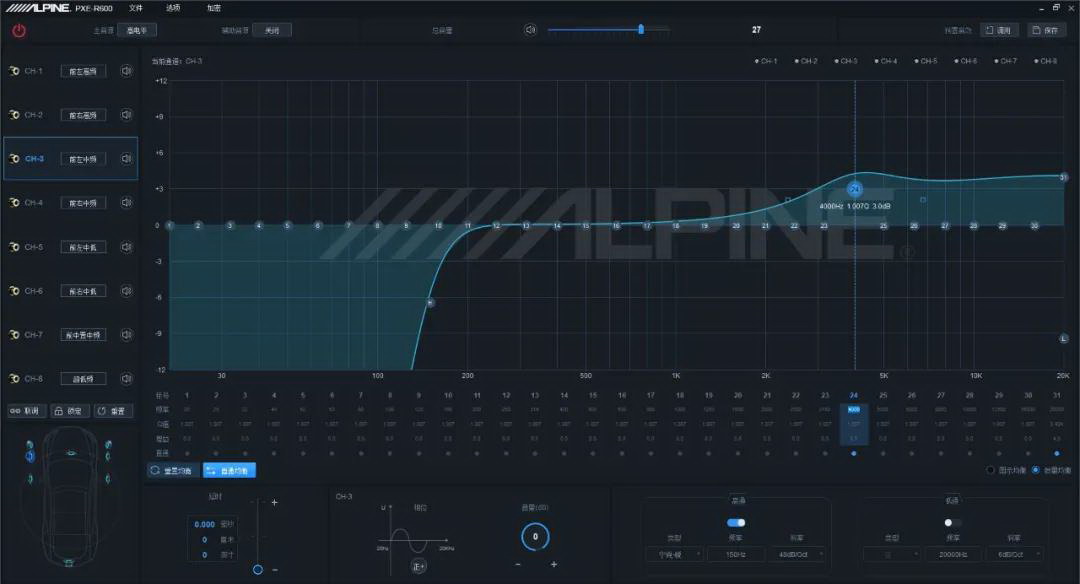Mute channel CH-7
The width and height of the screenshot is (1080, 584).
click(126, 335)
